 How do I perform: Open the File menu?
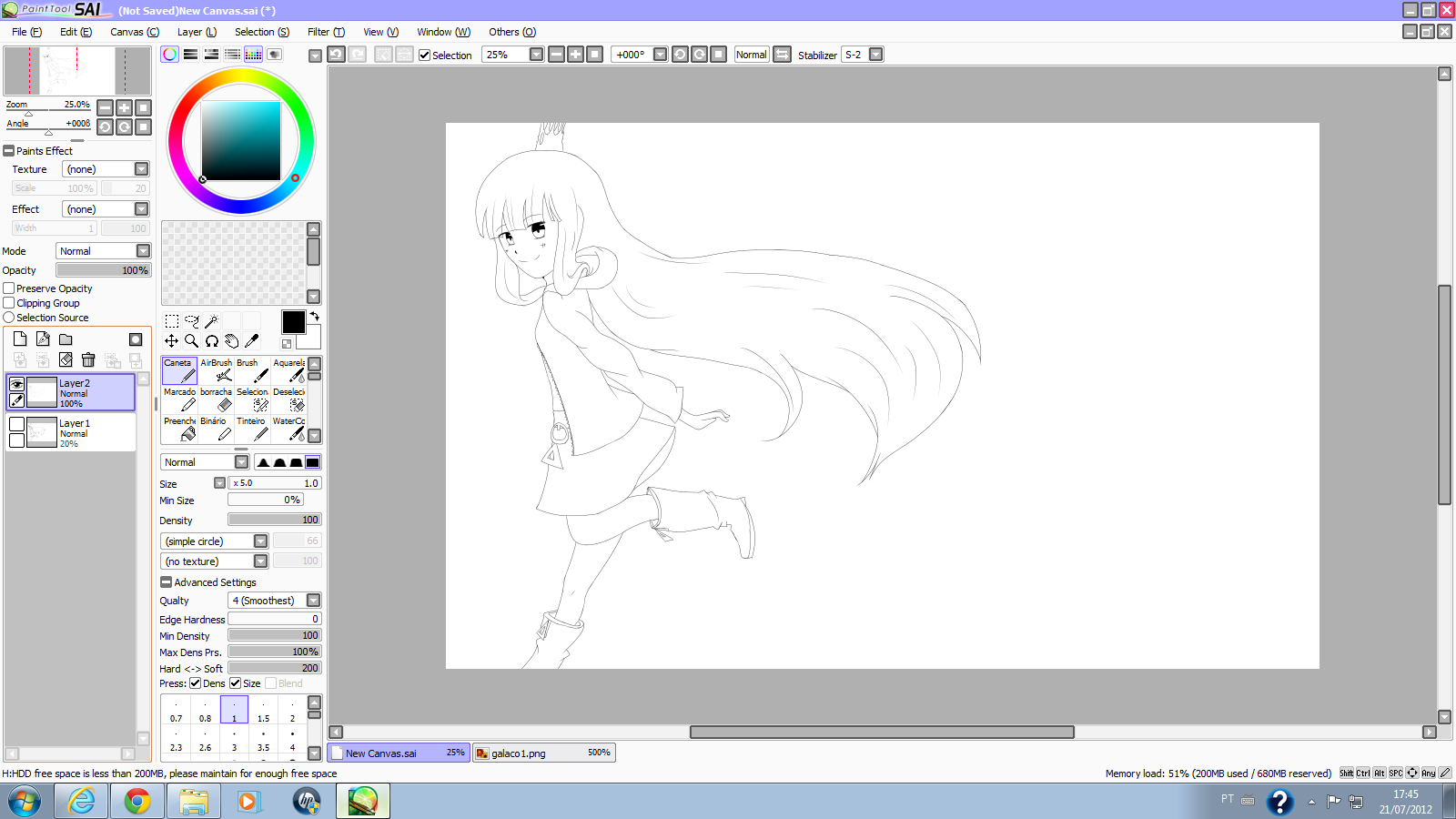[x=26, y=32]
